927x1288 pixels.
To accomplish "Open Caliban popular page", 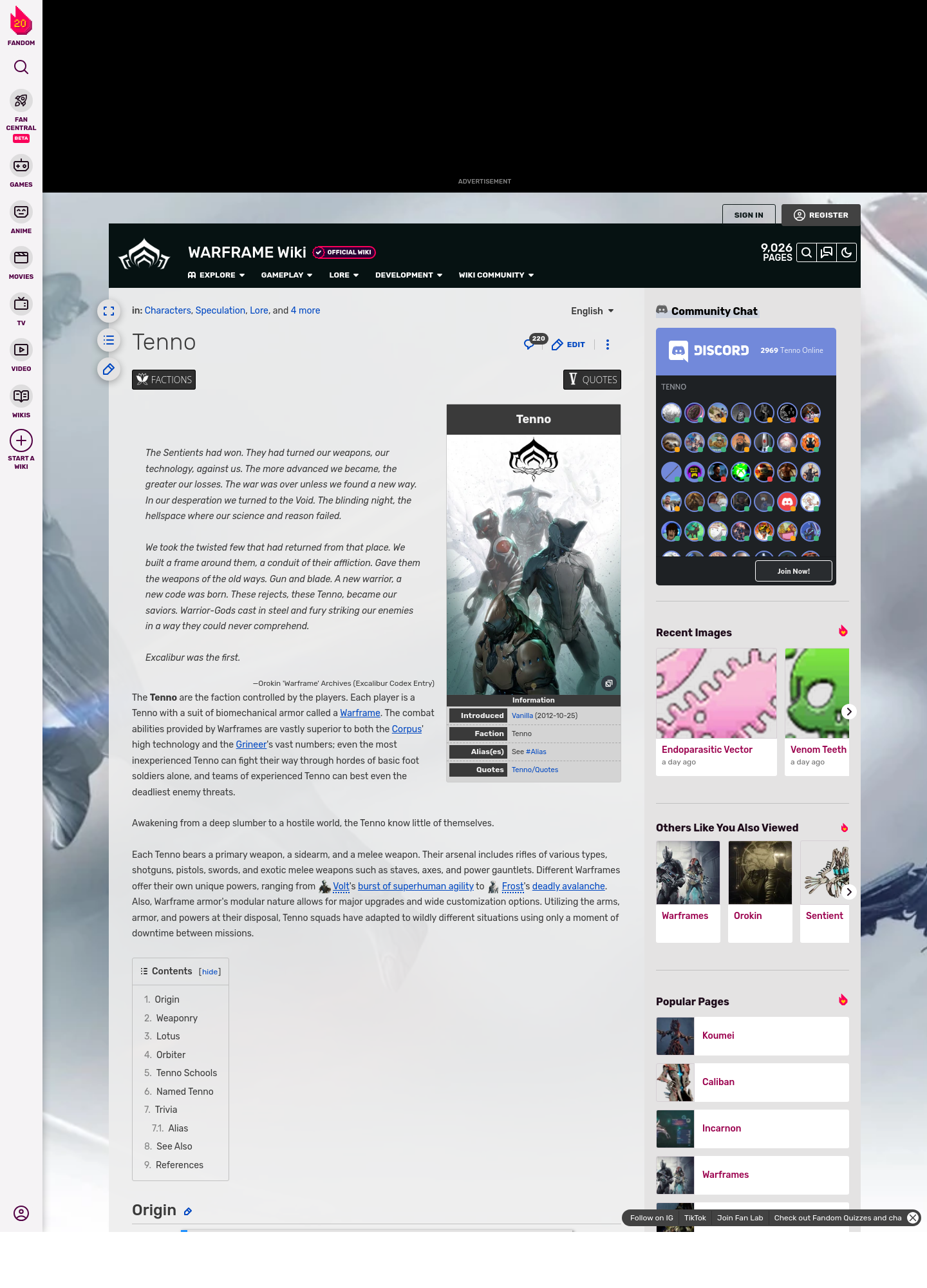I will tap(753, 1083).
